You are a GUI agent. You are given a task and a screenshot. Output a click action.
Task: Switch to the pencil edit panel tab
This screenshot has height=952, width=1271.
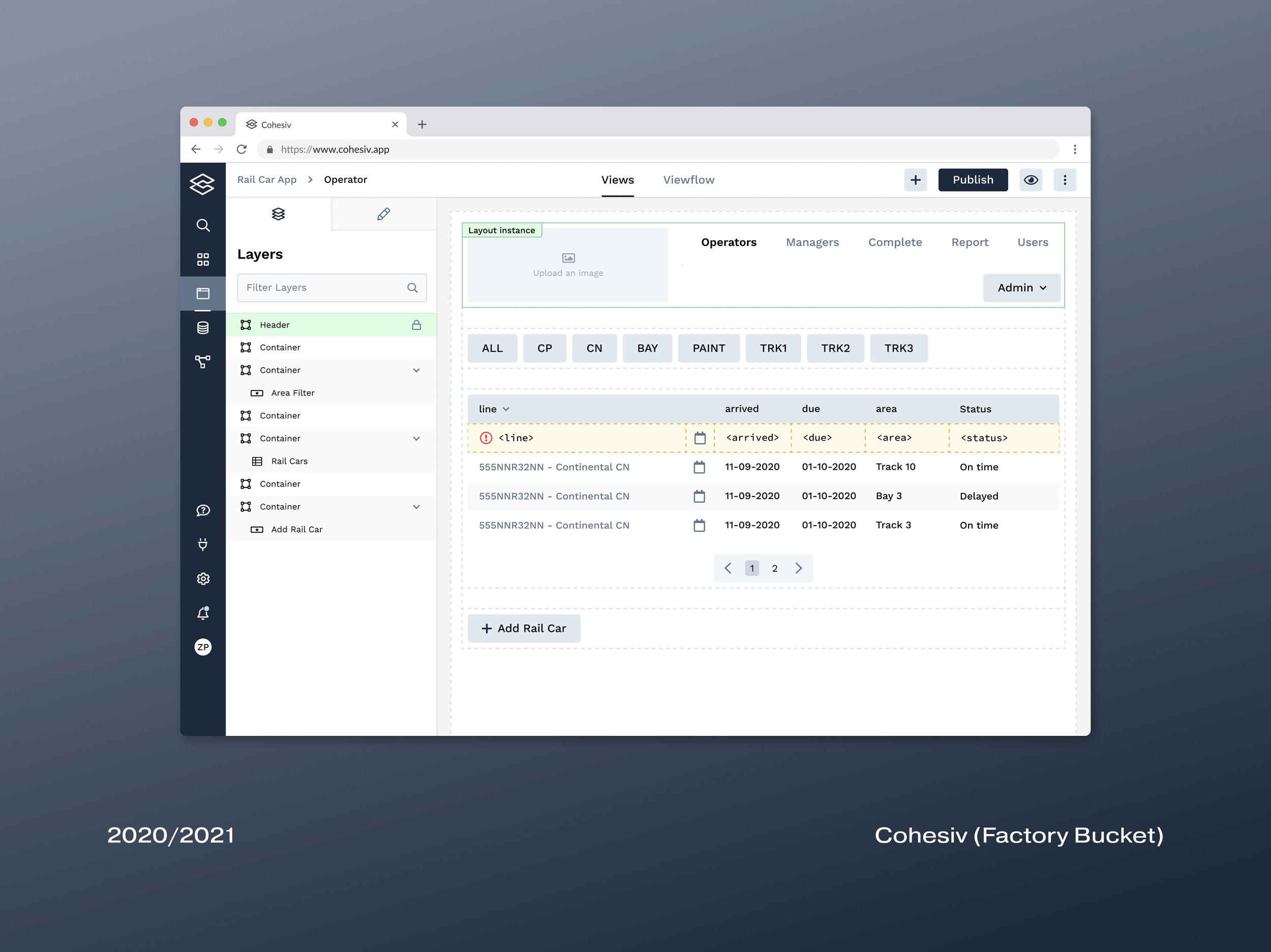pyautogui.click(x=383, y=214)
